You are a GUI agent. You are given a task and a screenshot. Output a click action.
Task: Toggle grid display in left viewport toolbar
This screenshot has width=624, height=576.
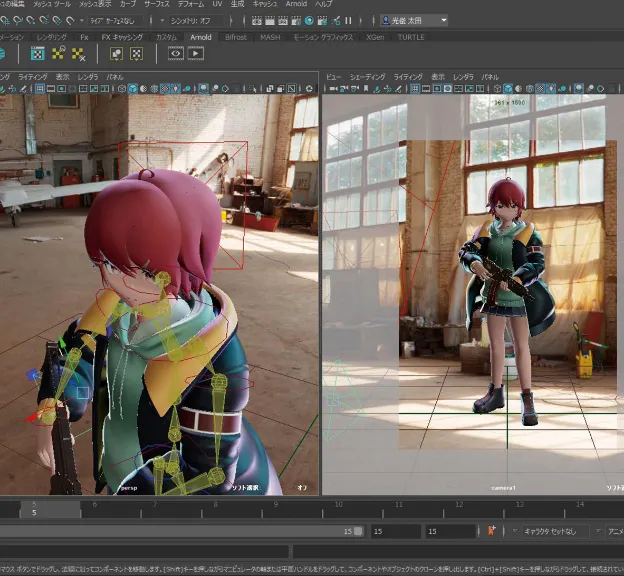(40, 89)
